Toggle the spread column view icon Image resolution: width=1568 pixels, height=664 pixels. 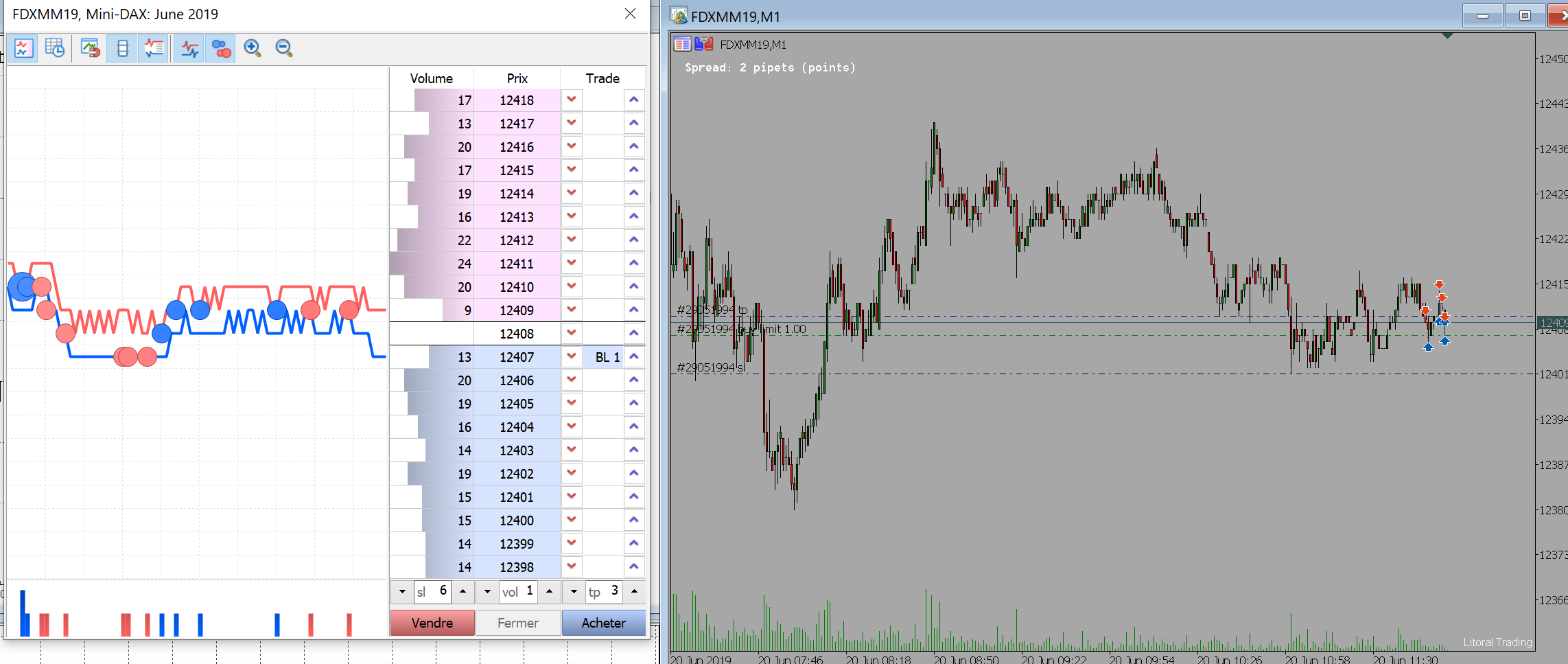[x=122, y=49]
